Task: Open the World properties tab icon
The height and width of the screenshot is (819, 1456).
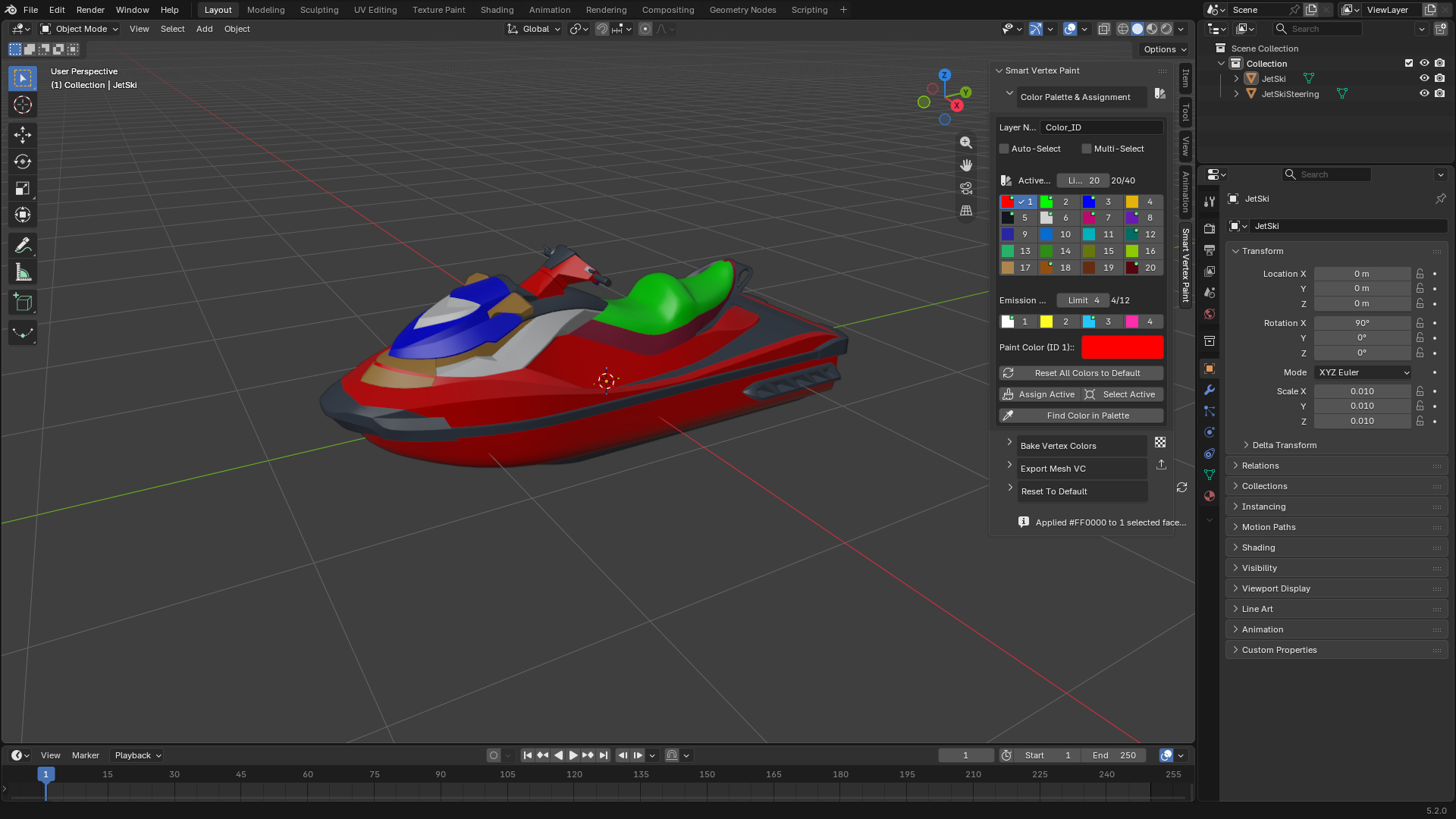Action: [x=1210, y=314]
